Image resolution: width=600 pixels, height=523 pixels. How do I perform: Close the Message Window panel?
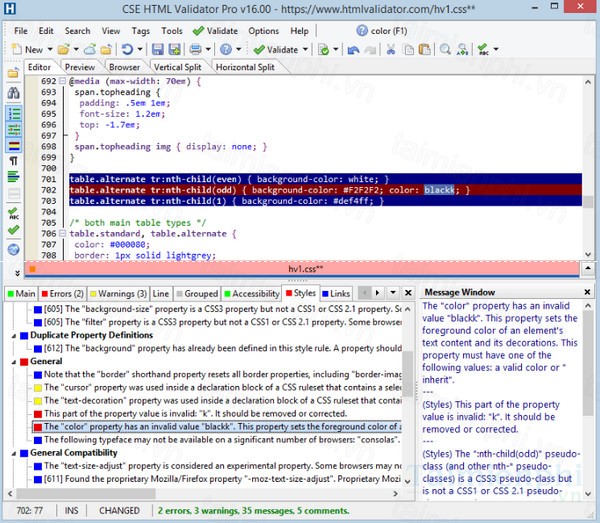(587, 292)
